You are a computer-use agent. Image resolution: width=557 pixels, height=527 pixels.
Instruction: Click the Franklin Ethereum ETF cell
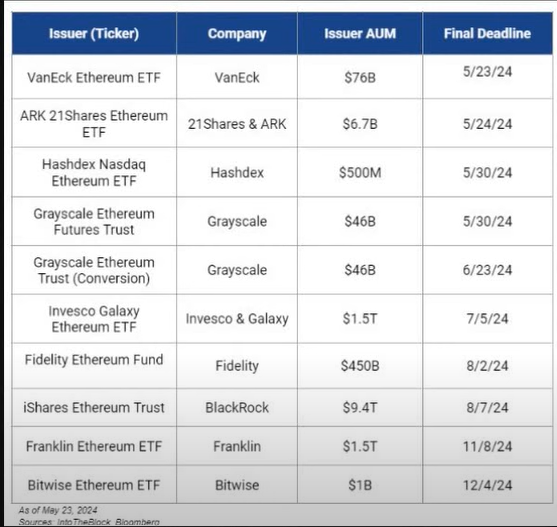94,446
